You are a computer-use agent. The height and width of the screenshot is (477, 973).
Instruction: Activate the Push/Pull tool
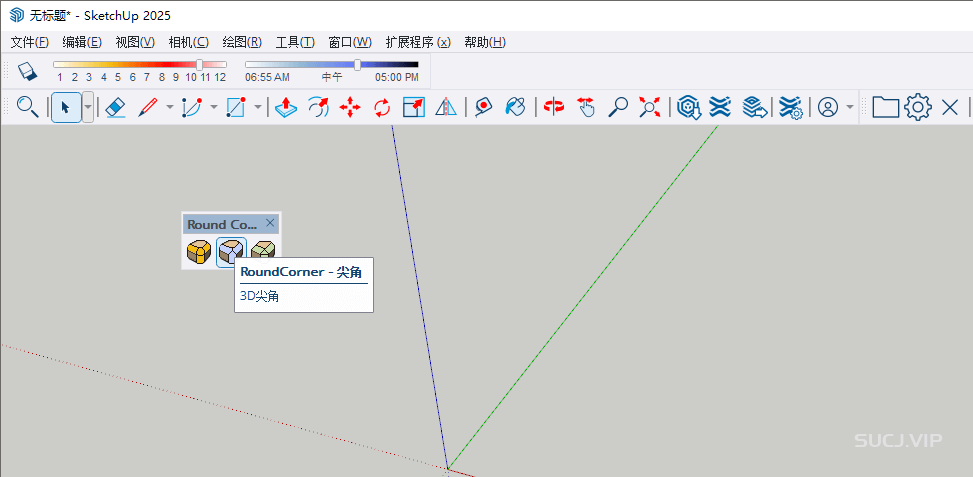pos(285,107)
